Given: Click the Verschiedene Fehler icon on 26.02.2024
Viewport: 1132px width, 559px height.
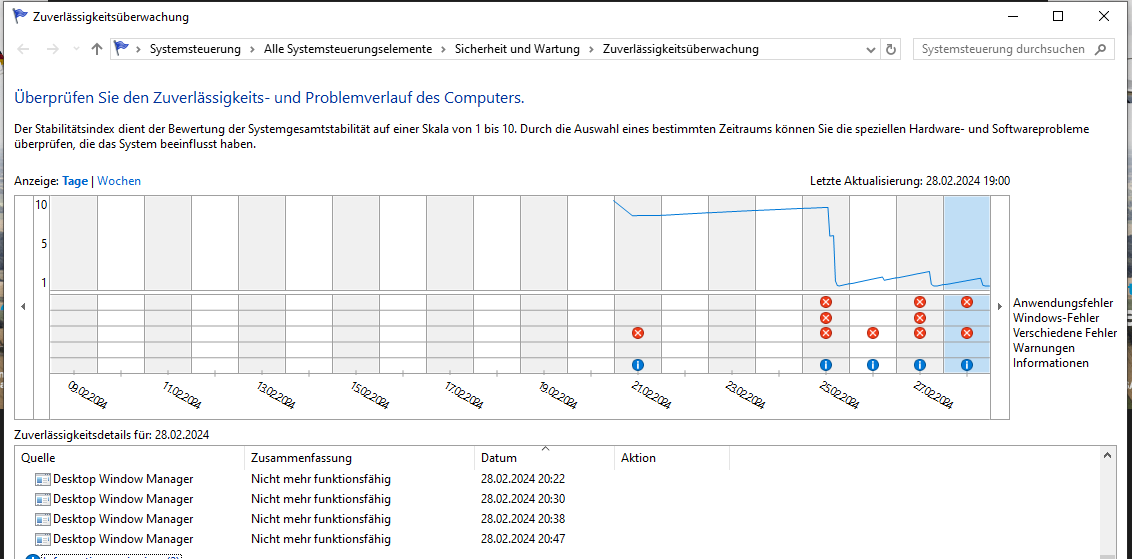Looking at the screenshot, I should (x=873, y=333).
